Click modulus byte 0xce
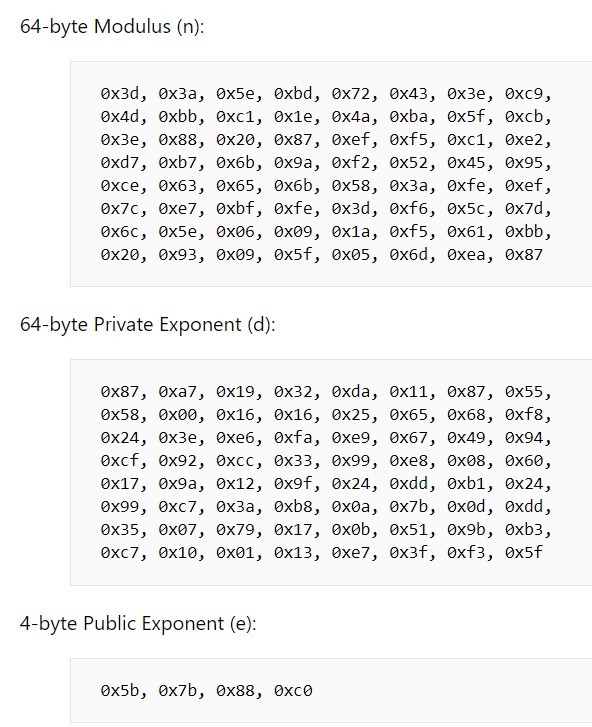 [x=120, y=186]
